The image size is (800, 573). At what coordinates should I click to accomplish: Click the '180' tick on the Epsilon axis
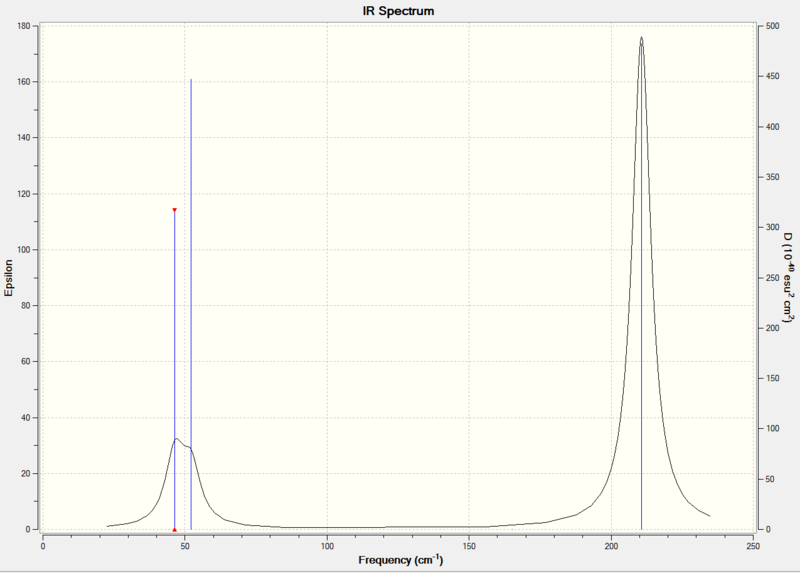[x=24, y=26]
